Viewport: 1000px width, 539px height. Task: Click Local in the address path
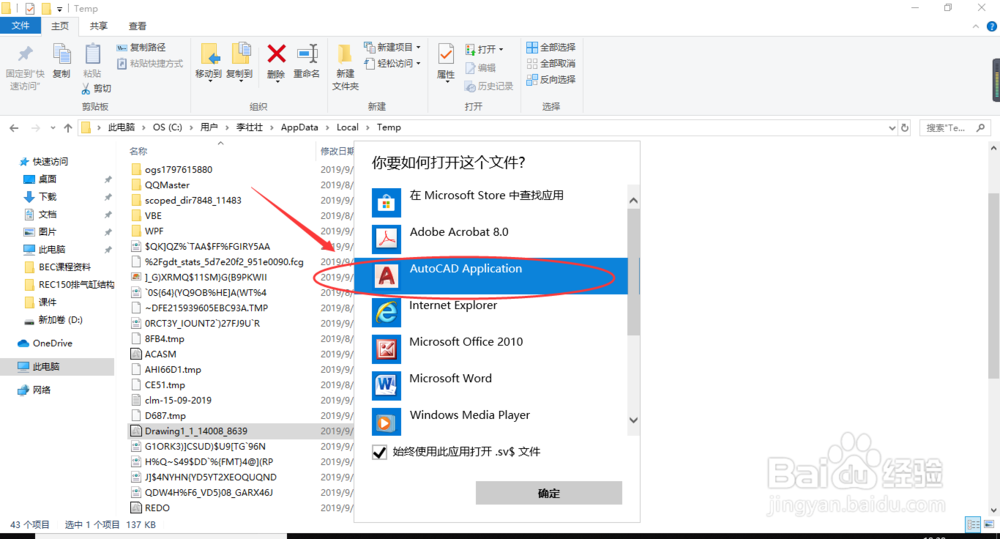tap(348, 128)
